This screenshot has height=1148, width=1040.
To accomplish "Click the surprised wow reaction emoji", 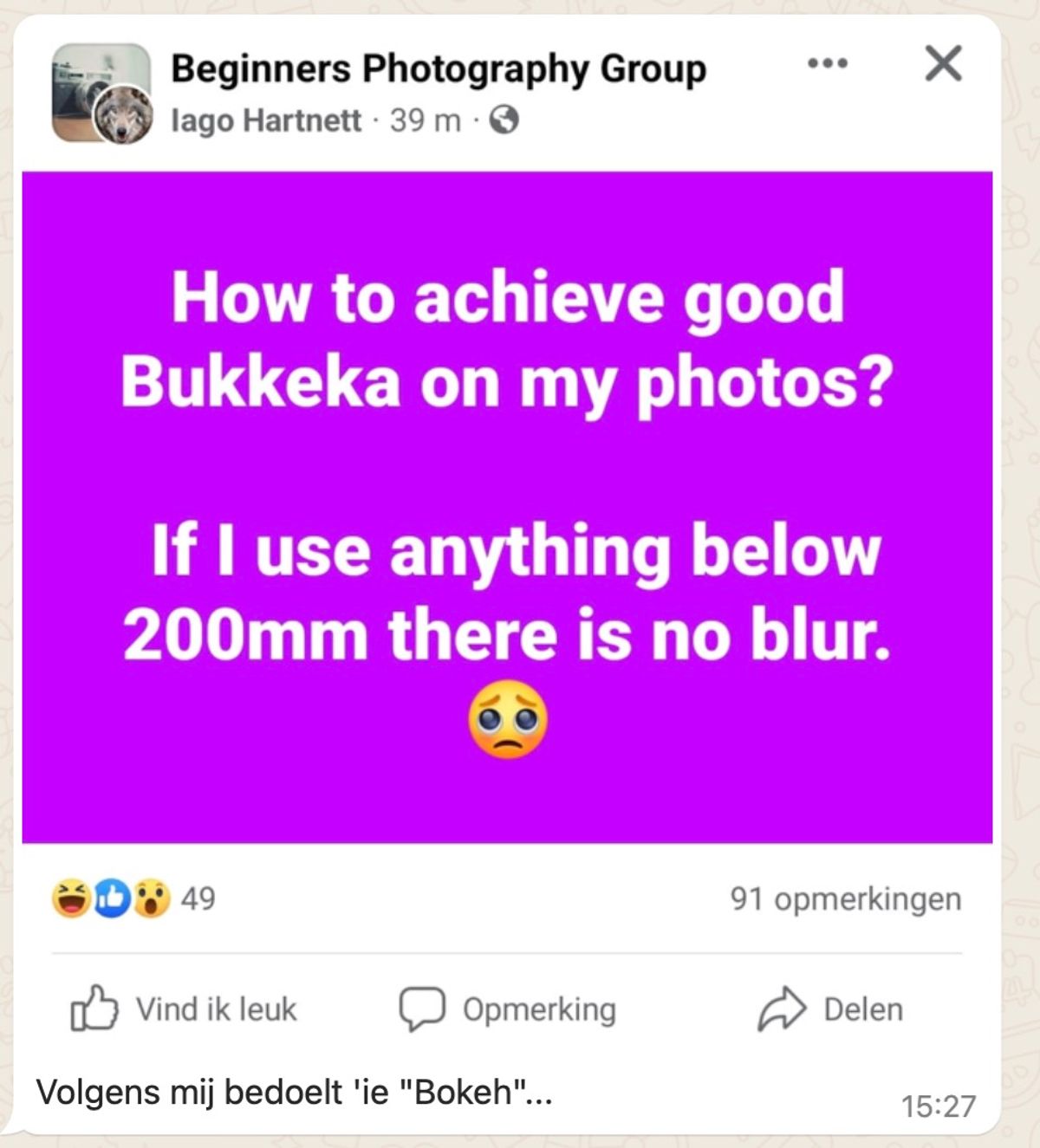I will 152,898.
